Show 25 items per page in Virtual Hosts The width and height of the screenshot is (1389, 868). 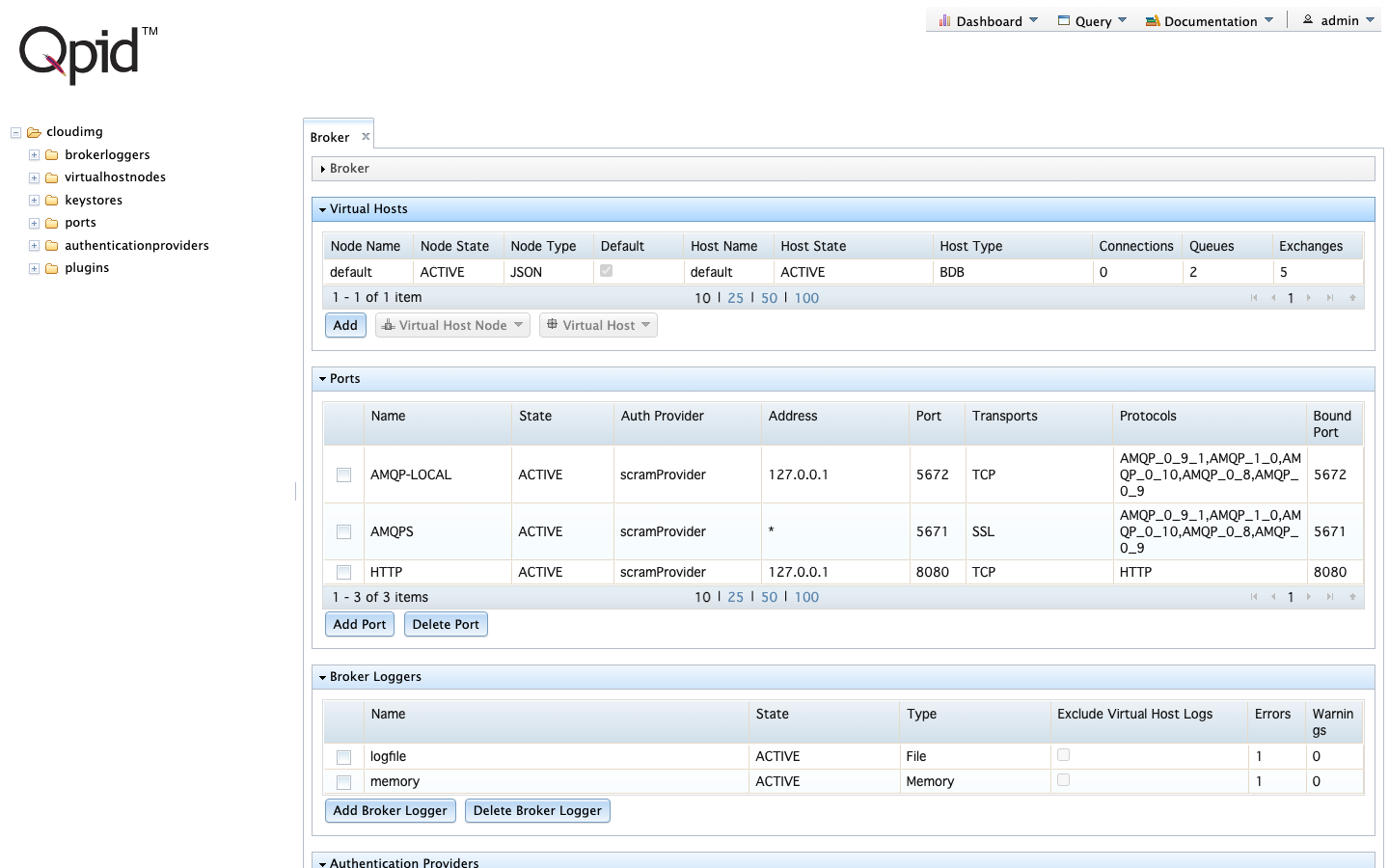tap(736, 298)
